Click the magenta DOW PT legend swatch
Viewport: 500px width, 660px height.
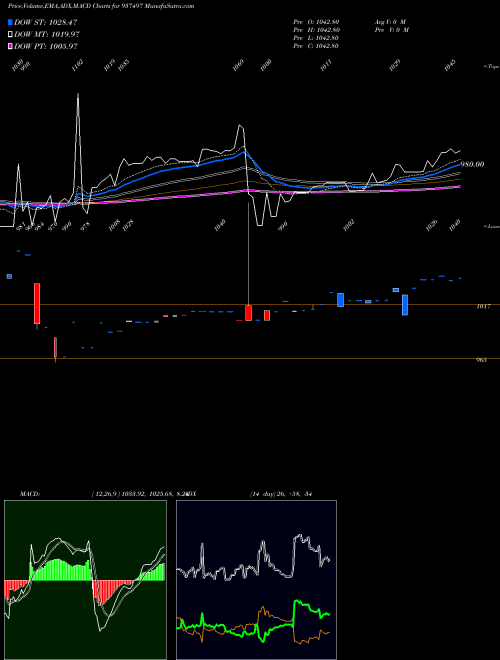tap(10, 46)
